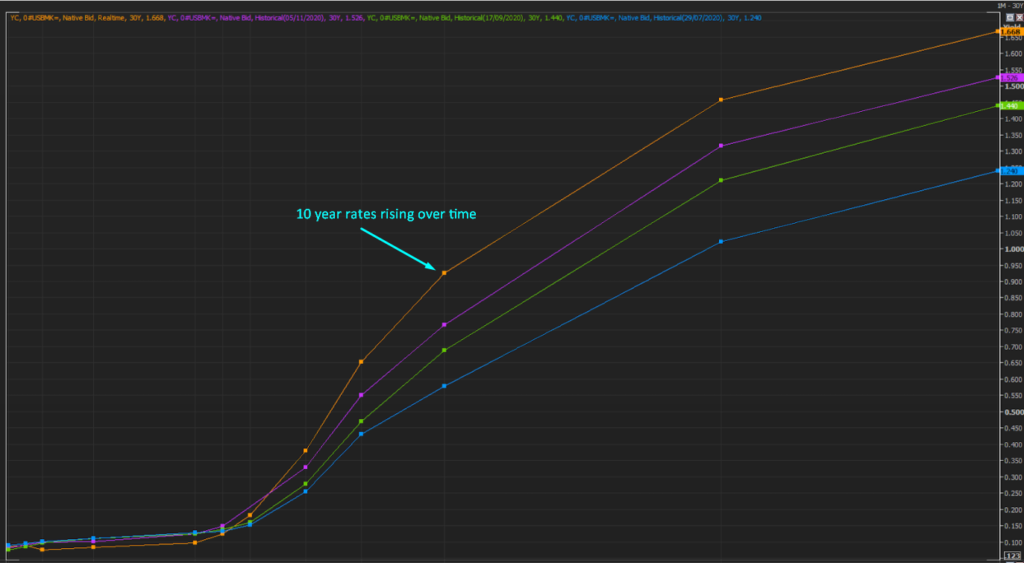Click the blue curve's 20-year data point
The height and width of the screenshot is (563, 1024).
coord(721,241)
